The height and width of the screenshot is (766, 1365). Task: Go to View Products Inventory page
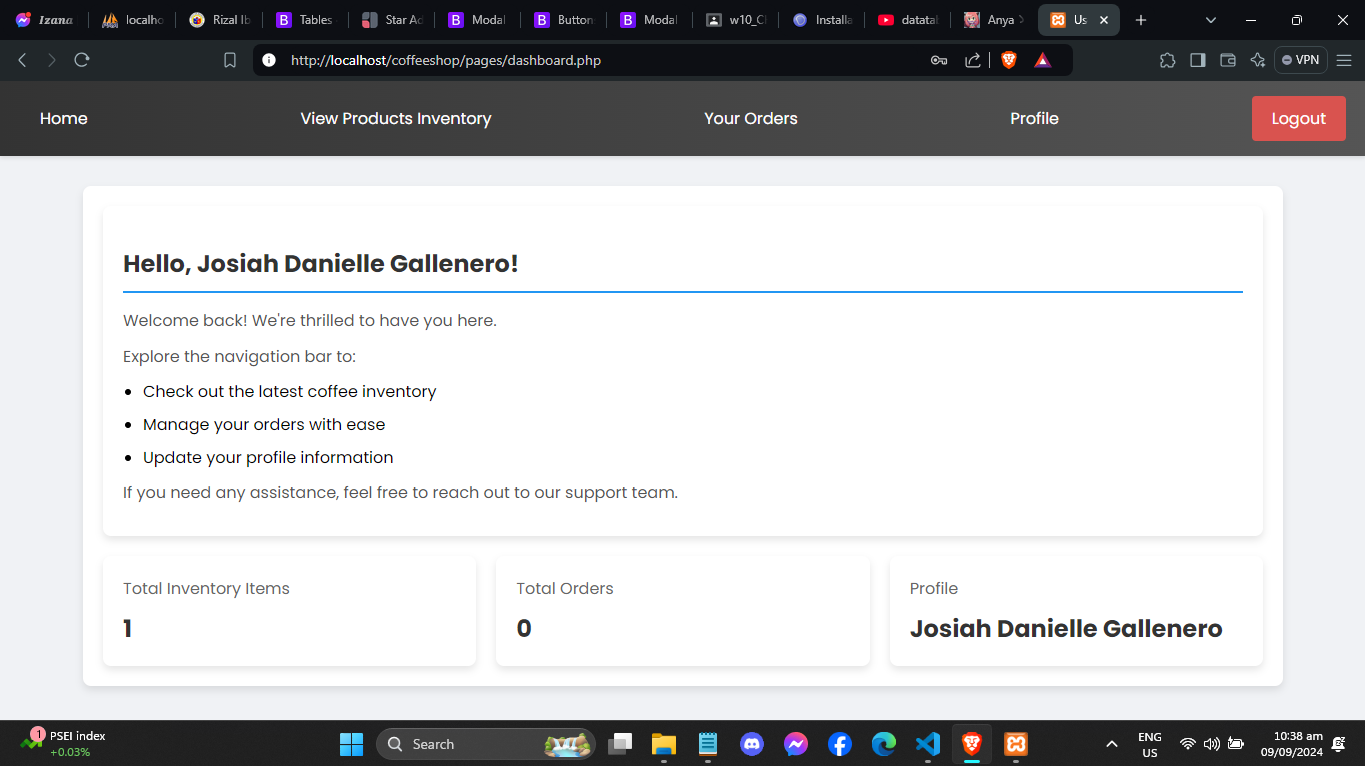395,118
